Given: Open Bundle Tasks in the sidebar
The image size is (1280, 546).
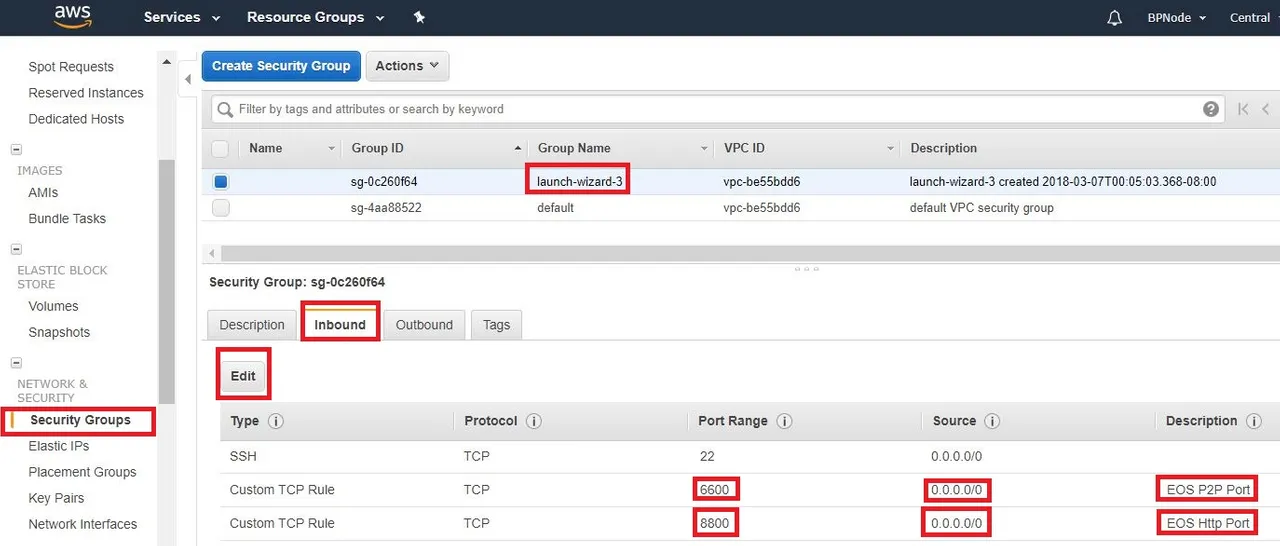Looking at the screenshot, I should pyautogui.click(x=67, y=219).
